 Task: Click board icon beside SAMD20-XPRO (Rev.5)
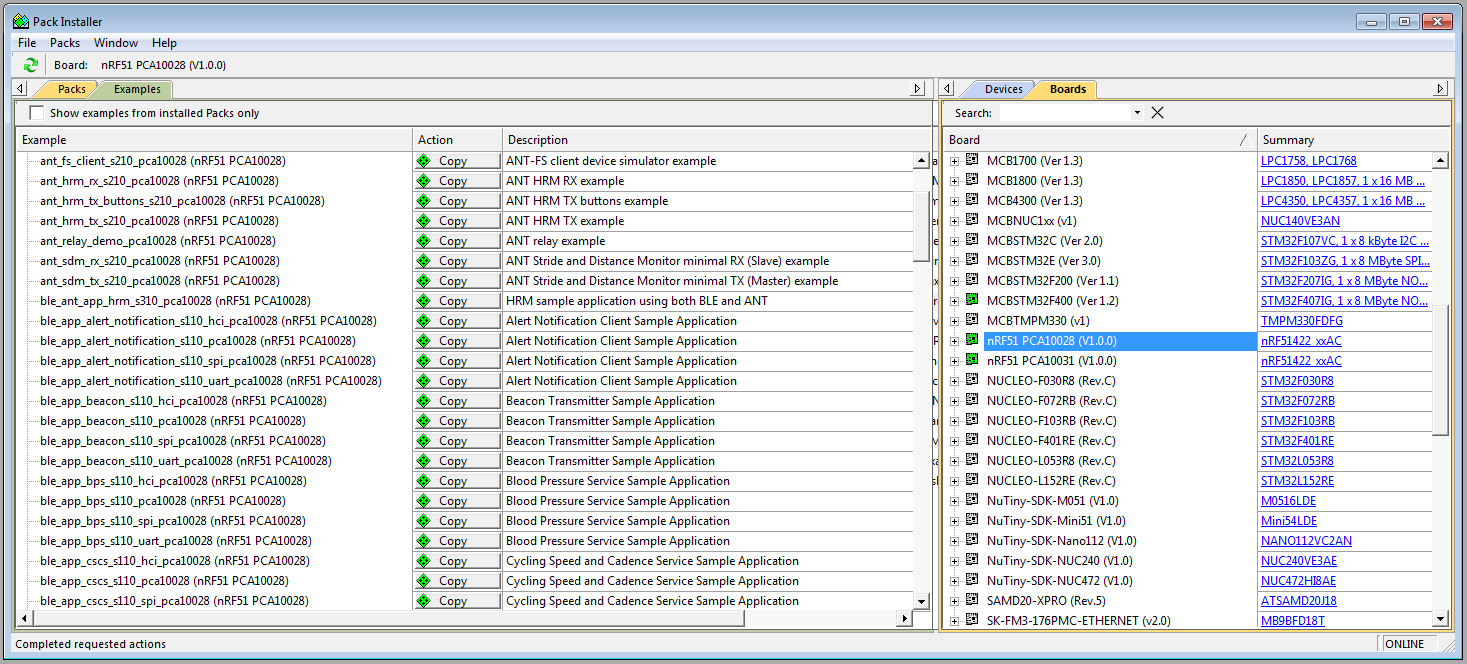click(972, 600)
